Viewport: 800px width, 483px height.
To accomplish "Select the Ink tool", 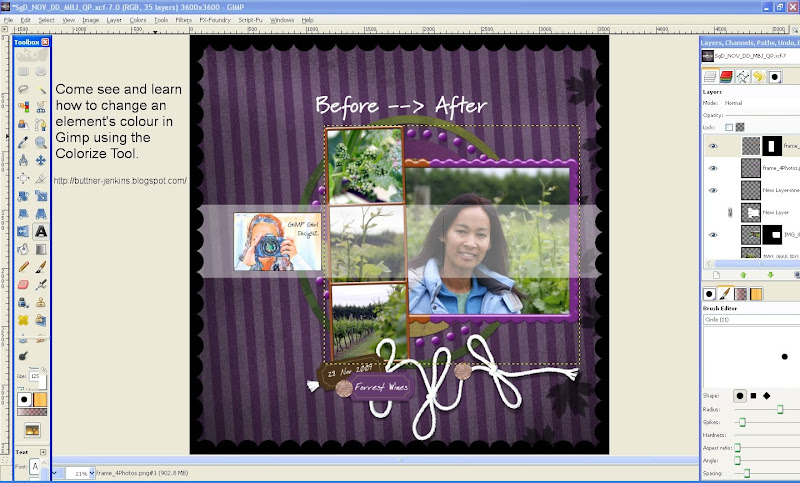I will click(x=23, y=302).
